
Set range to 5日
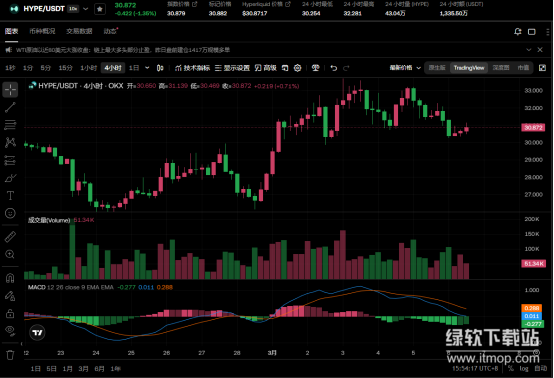coord(51,369)
